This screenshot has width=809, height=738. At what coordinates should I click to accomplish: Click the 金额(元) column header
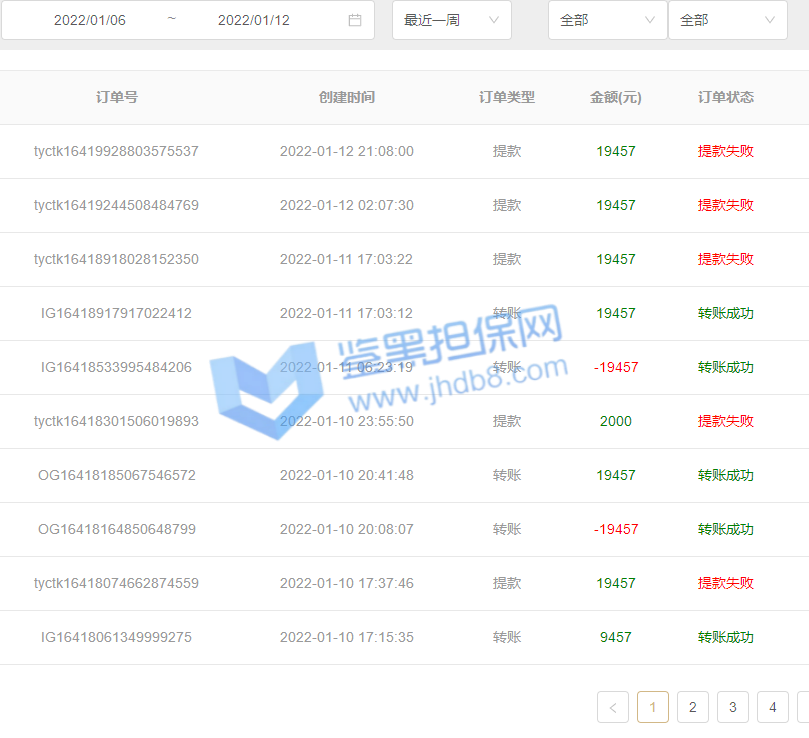tap(616, 97)
